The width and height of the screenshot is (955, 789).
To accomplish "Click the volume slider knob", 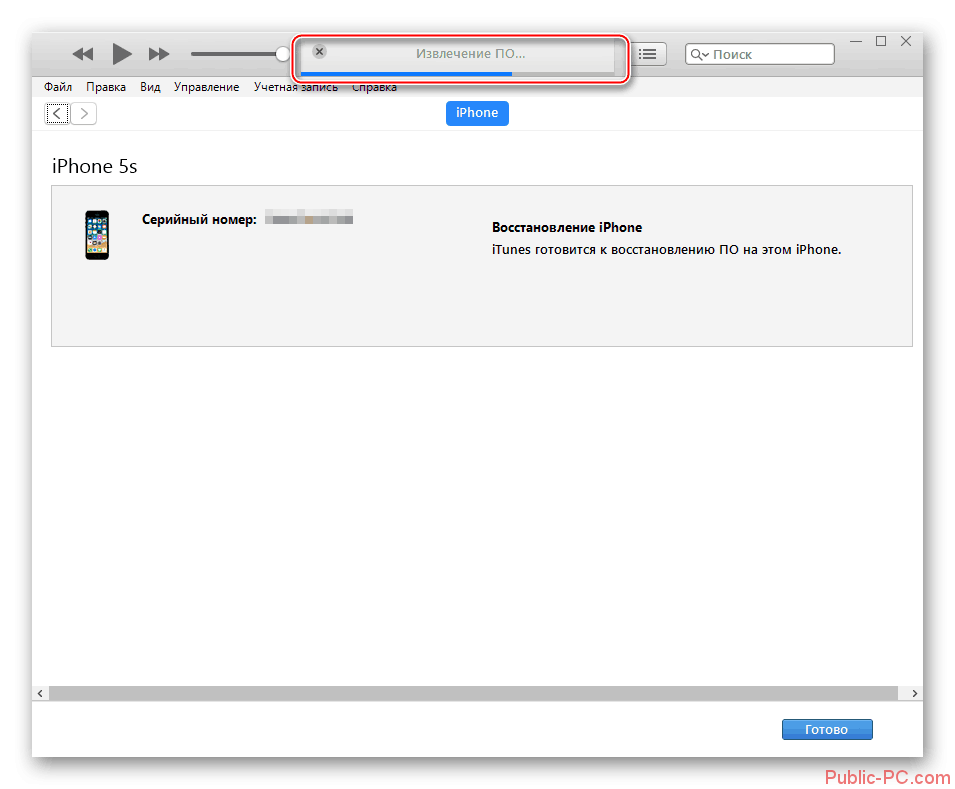I will pyautogui.click(x=282, y=54).
